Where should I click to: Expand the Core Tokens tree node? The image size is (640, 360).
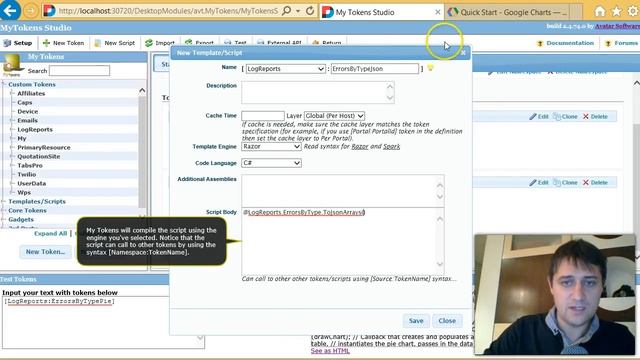click(4, 211)
